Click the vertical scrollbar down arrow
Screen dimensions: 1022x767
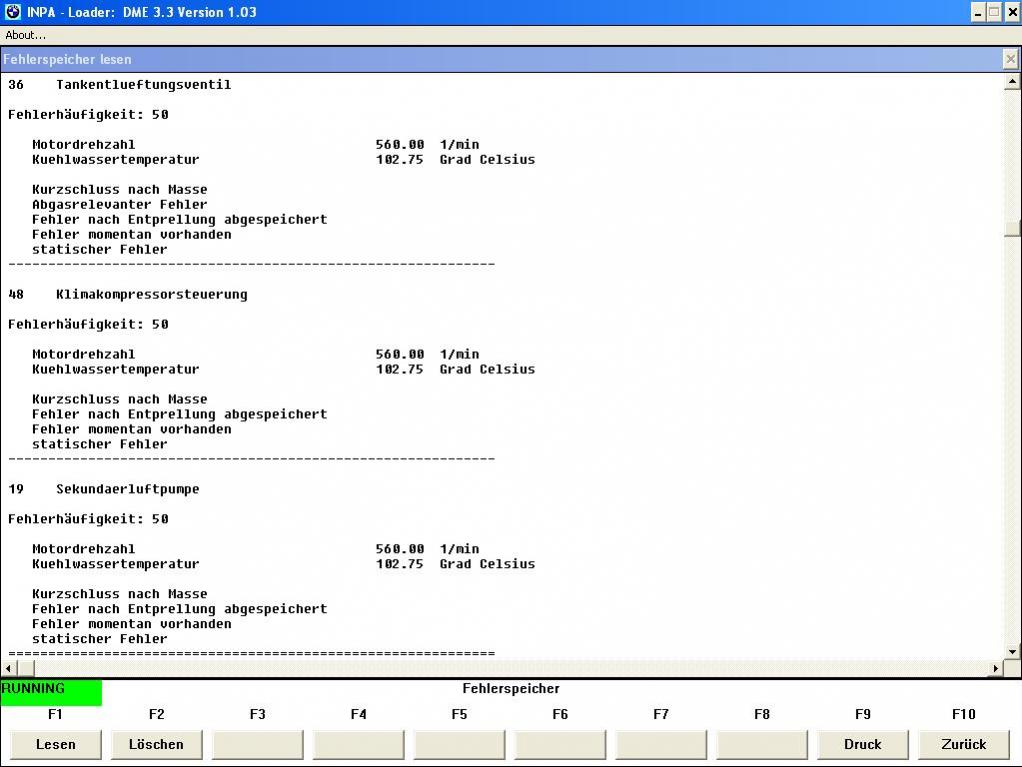coord(1011,651)
